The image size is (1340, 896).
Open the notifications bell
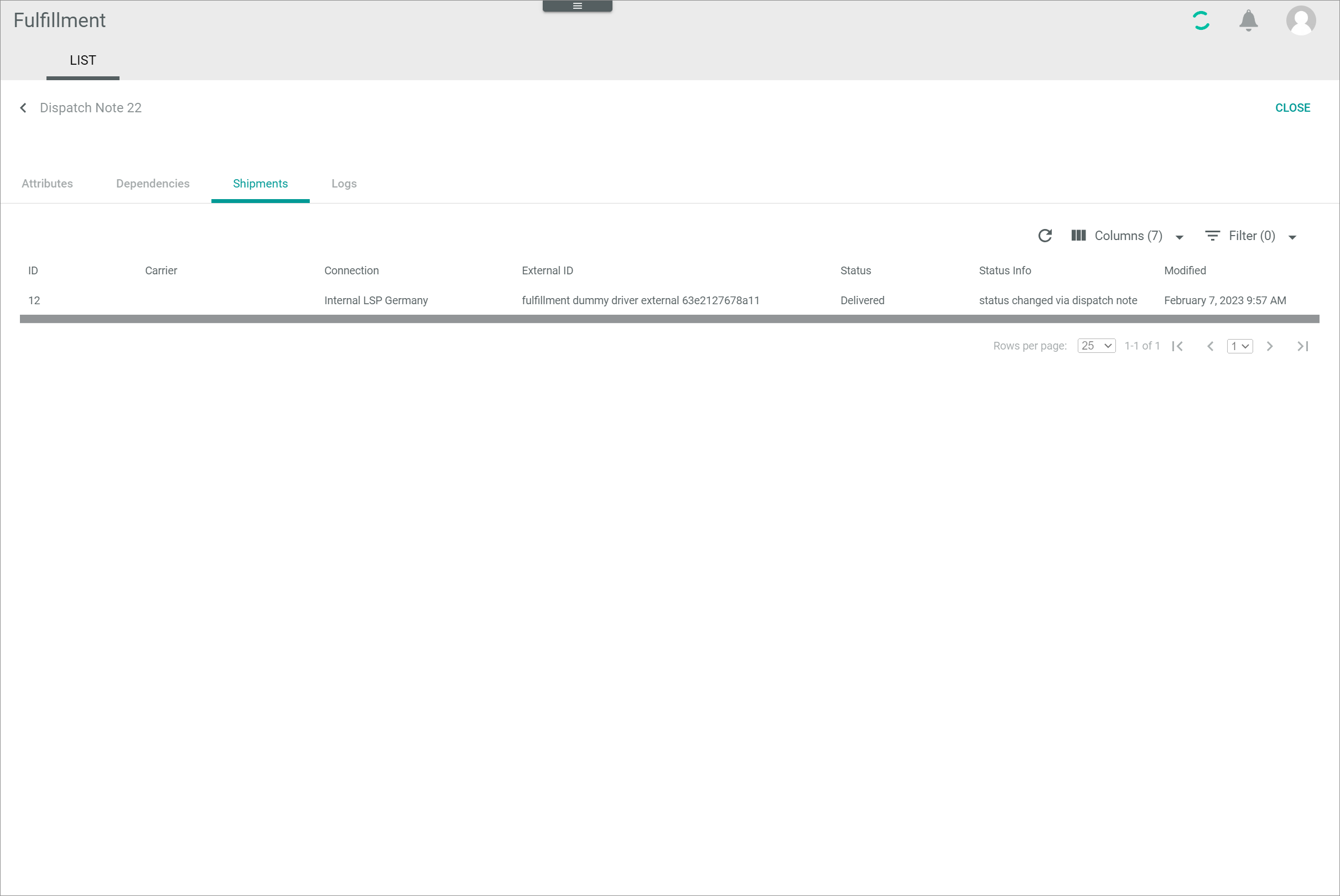tap(1248, 20)
